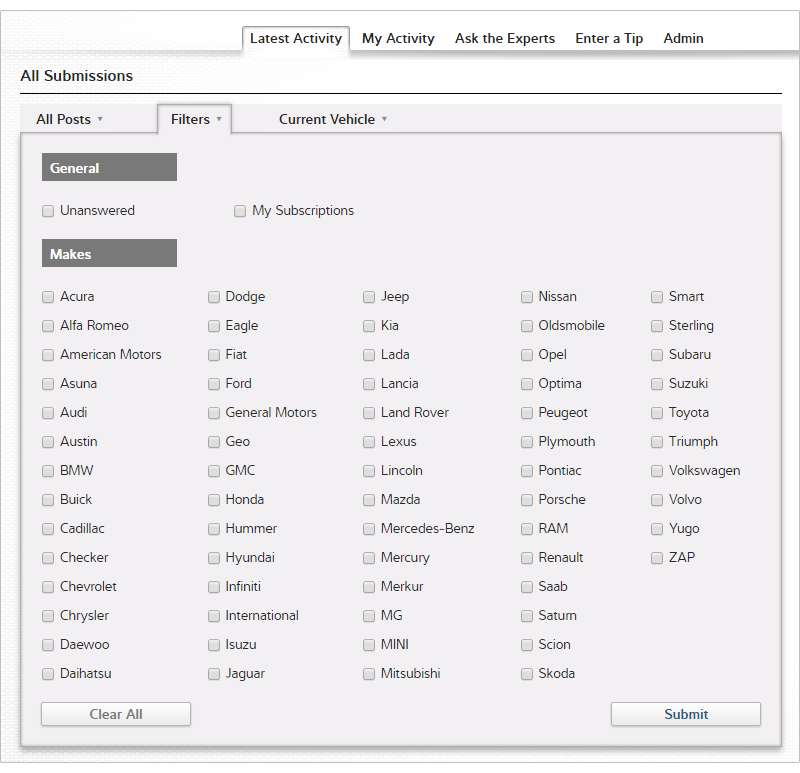Check the Unanswered filter checkbox
800x773 pixels.
pos(48,211)
